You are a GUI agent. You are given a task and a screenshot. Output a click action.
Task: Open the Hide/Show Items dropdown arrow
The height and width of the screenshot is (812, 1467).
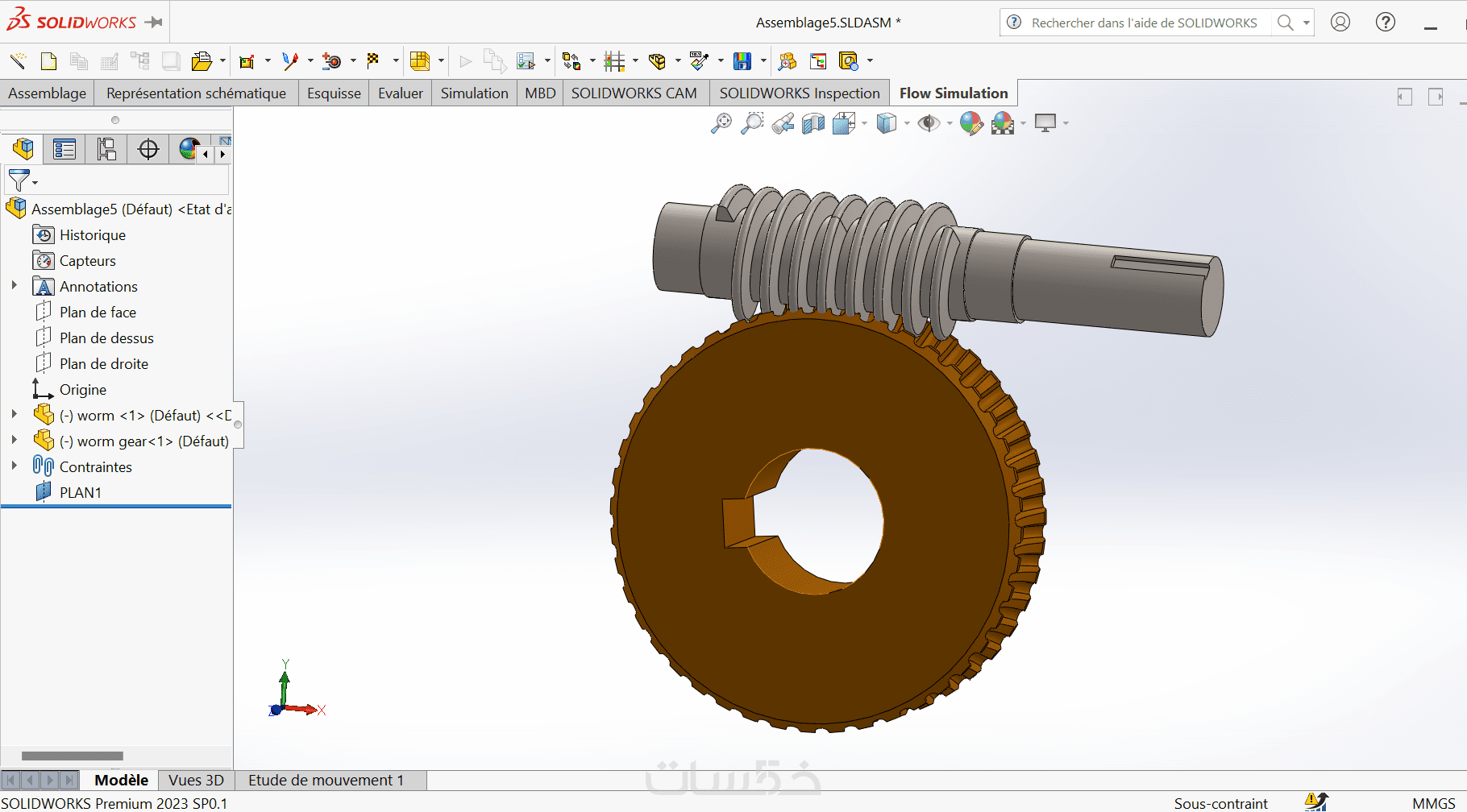point(949,123)
